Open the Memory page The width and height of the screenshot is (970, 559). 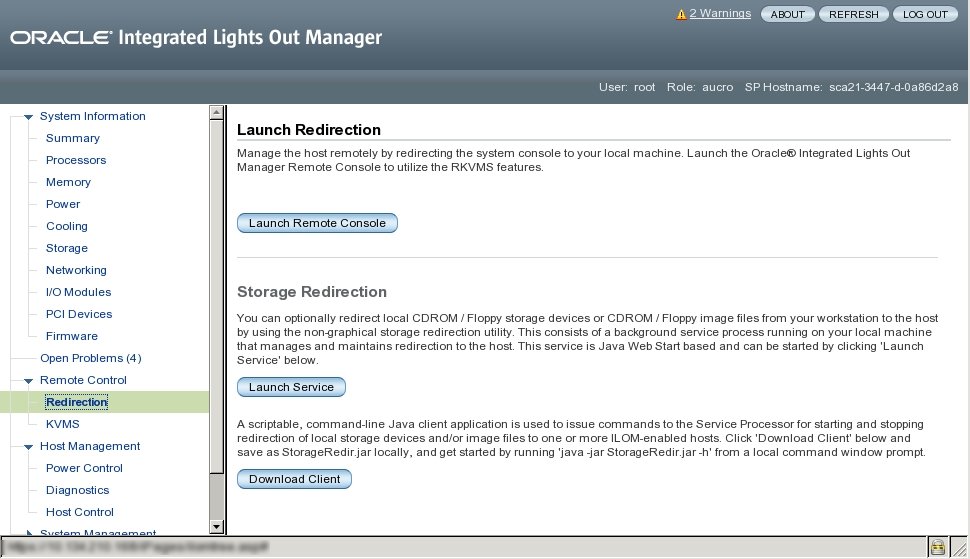point(68,182)
